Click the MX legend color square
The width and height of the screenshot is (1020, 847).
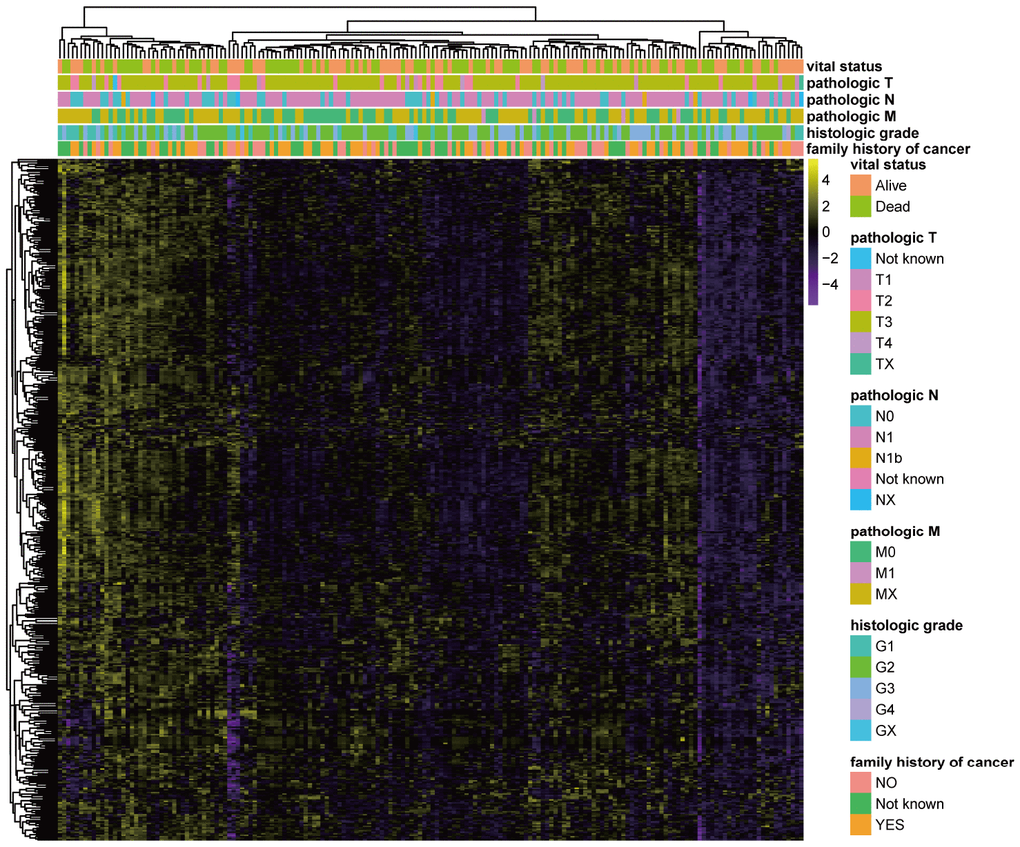(860, 594)
